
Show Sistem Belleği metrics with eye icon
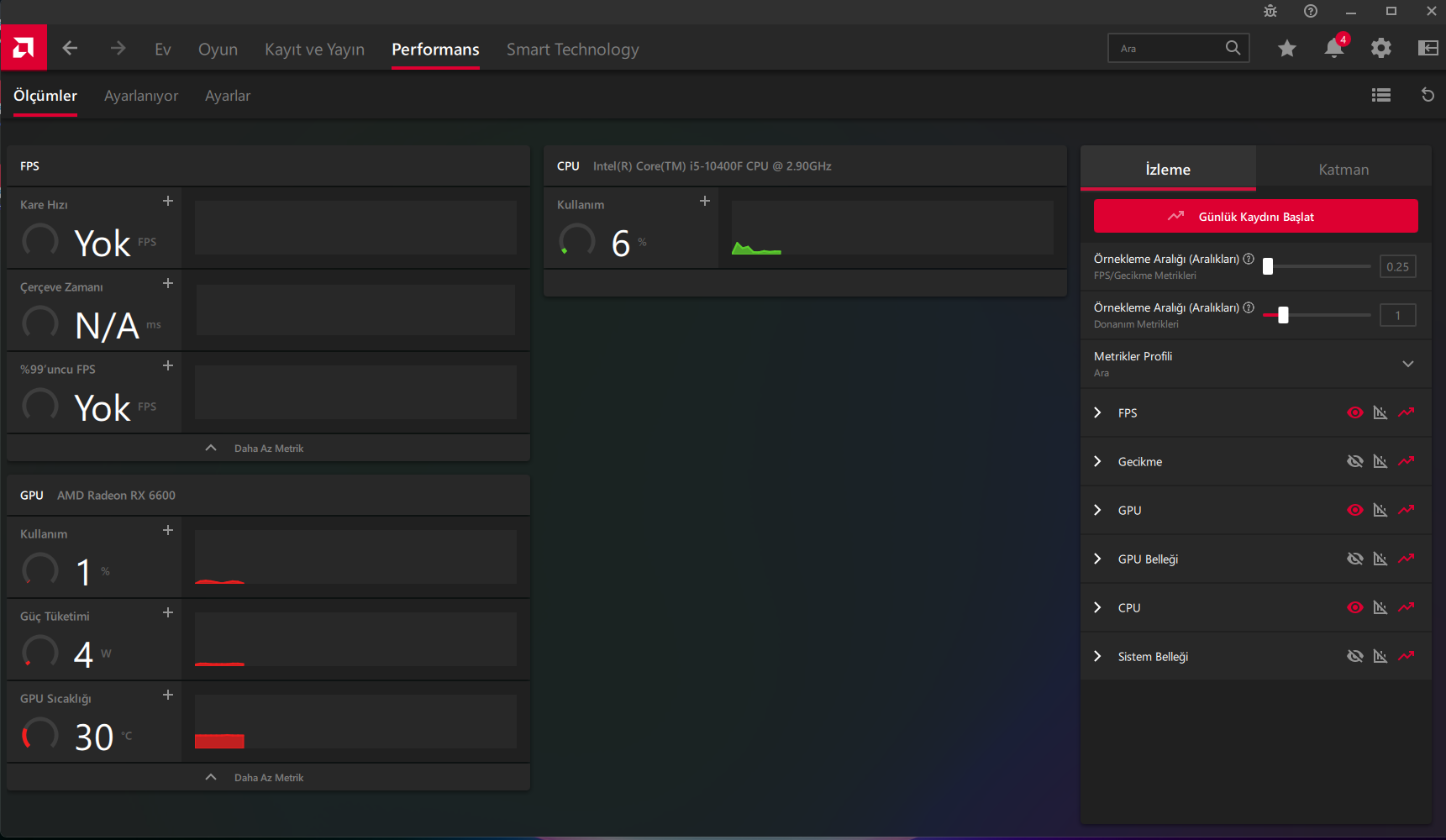coord(1355,656)
